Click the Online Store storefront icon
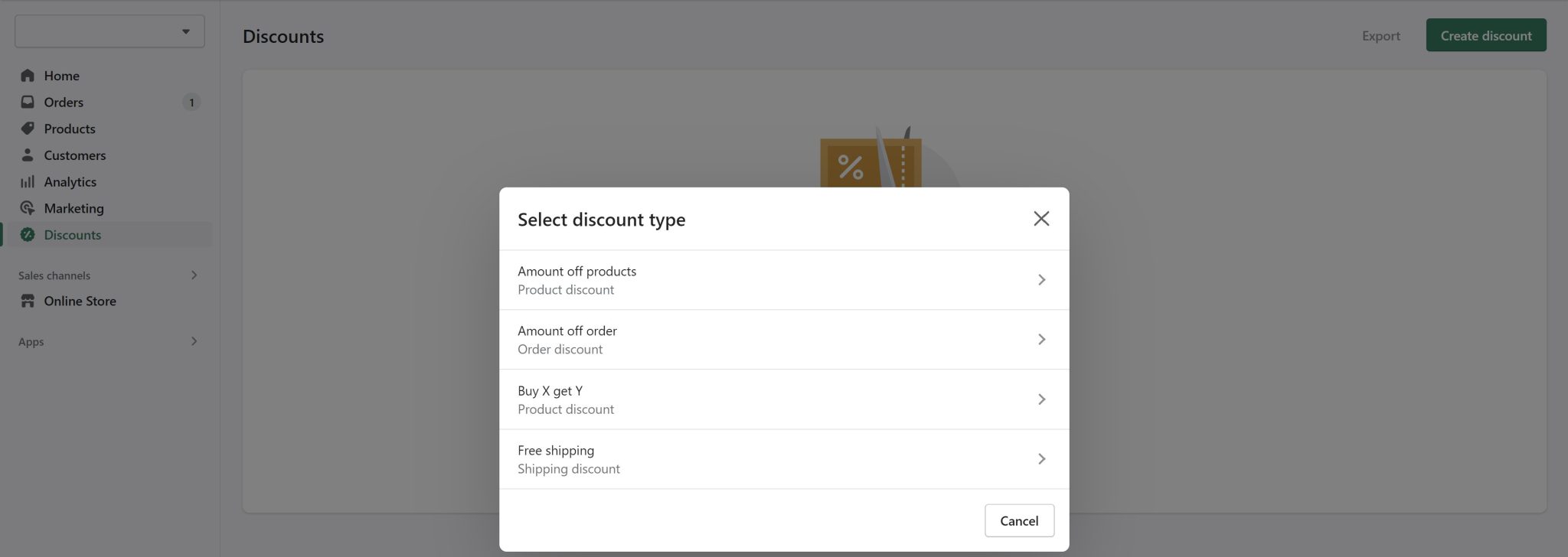1568x557 pixels. coord(28,301)
